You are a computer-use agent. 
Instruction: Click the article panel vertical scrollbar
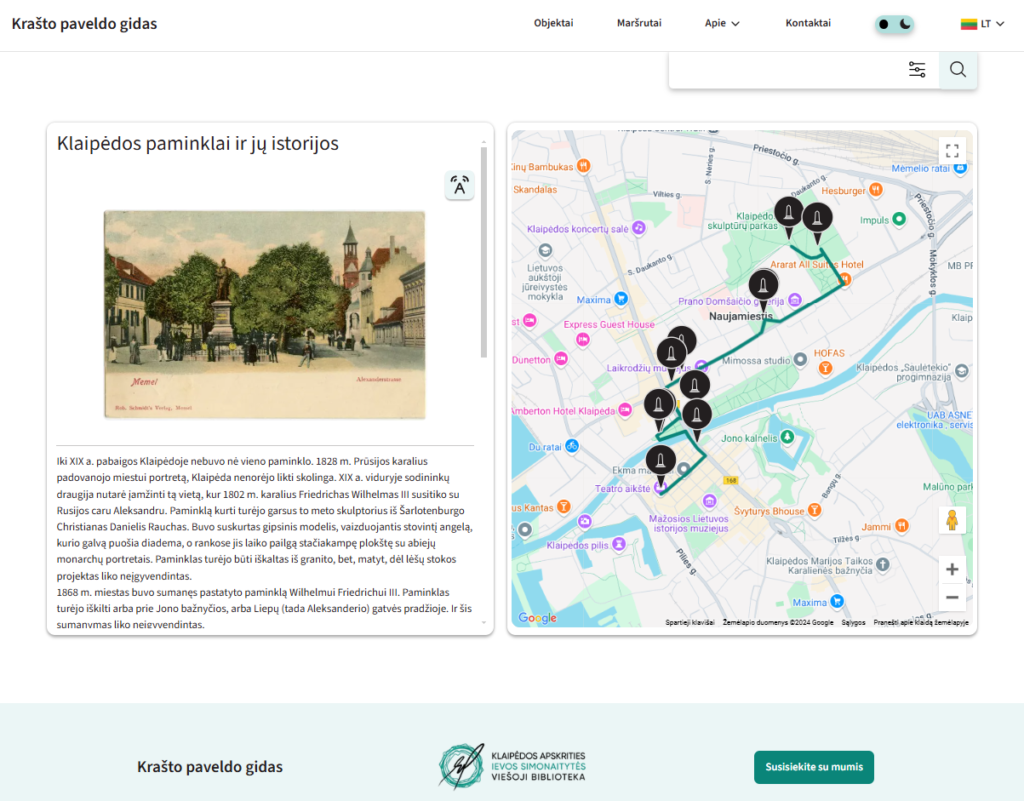click(x=484, y=250)
